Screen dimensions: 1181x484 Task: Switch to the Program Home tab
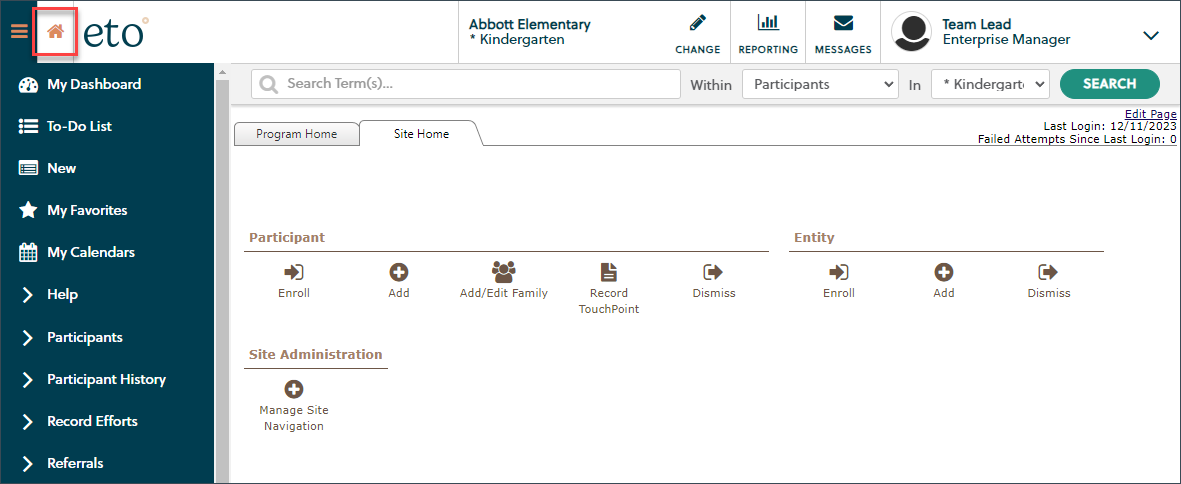297,134
